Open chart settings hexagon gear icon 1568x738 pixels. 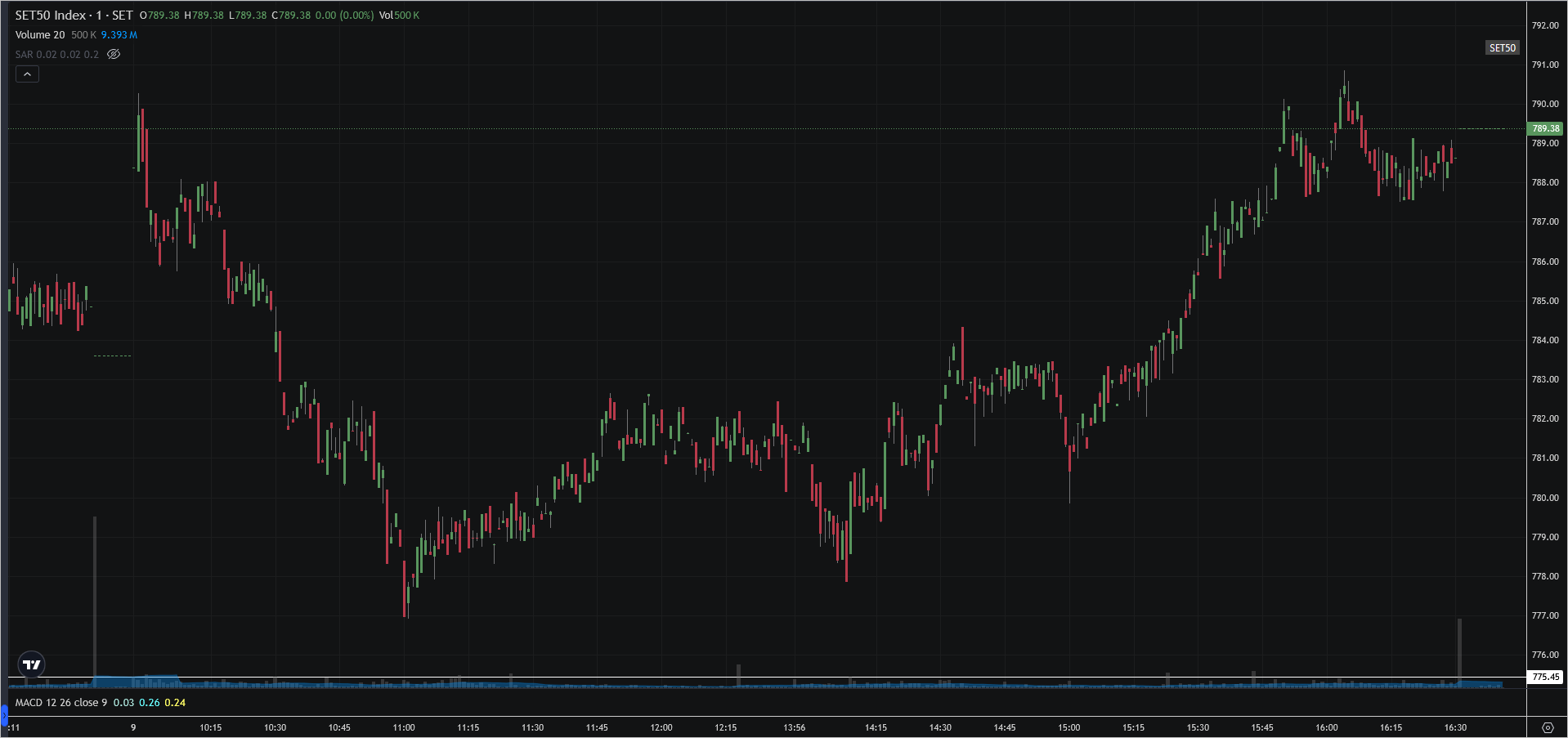pos(1547,727)
